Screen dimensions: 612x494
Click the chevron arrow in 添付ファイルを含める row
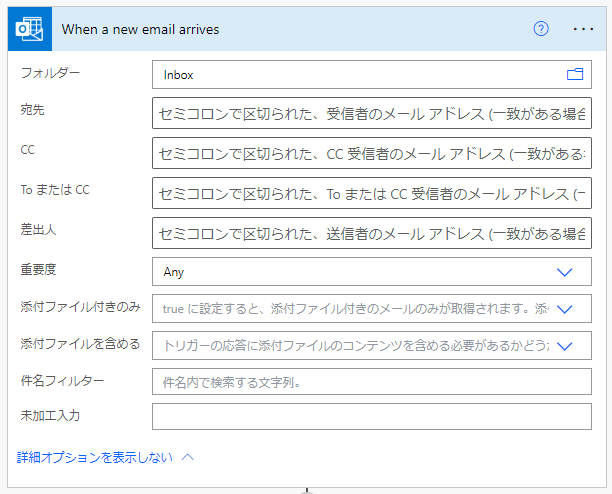[x=565, y=345]
